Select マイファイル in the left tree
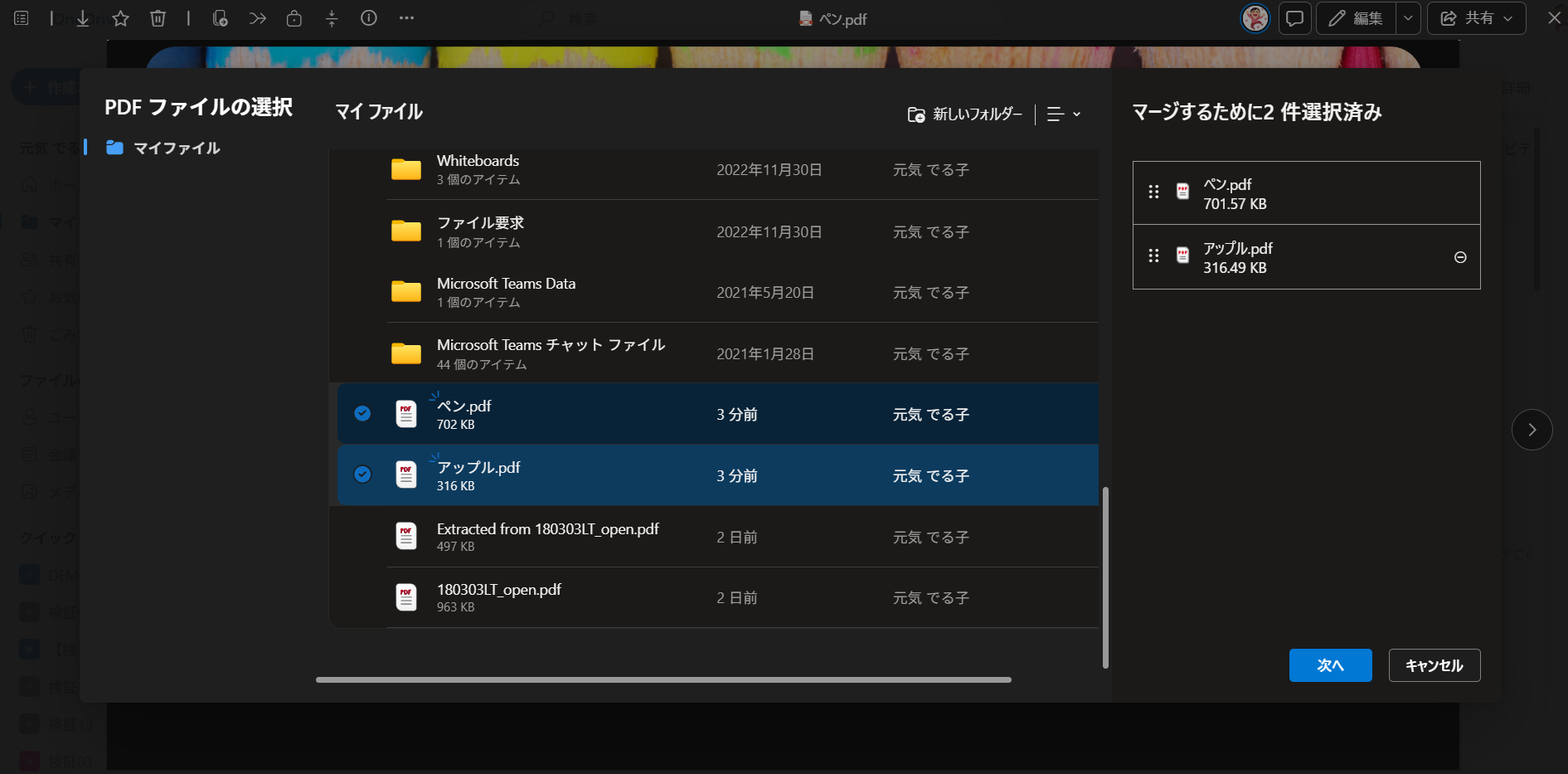This screenshot has width=1568, height=774. pyautogui.click(x=176, y=148)
